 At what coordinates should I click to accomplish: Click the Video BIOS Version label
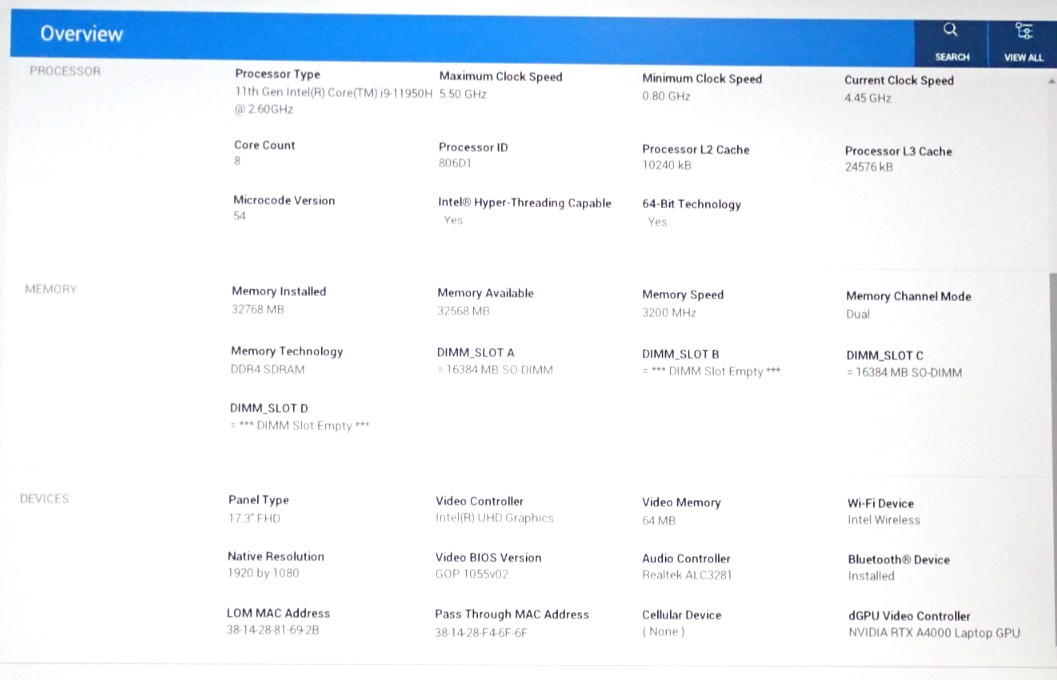[x=488, y=558]
